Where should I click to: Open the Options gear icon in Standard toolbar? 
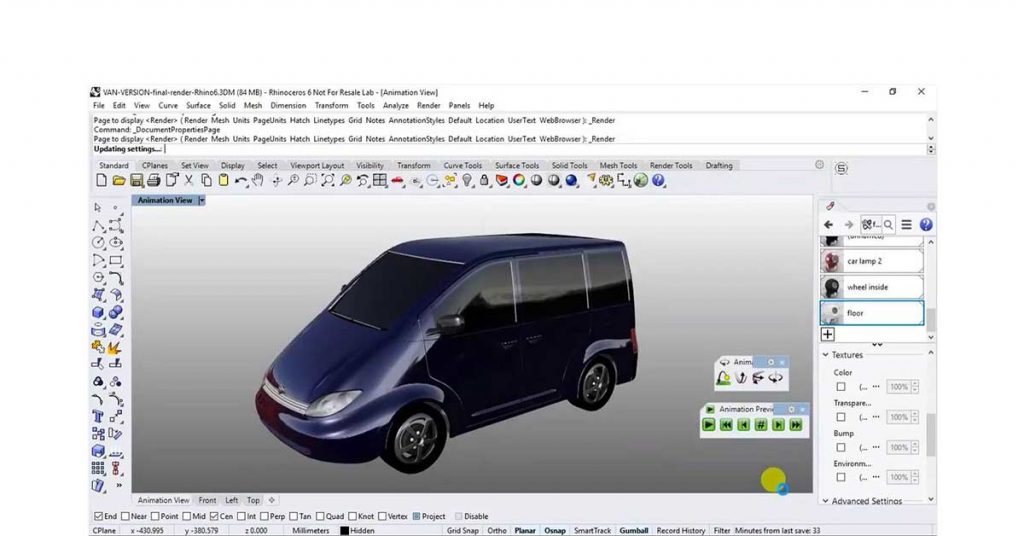pos(607,181)
